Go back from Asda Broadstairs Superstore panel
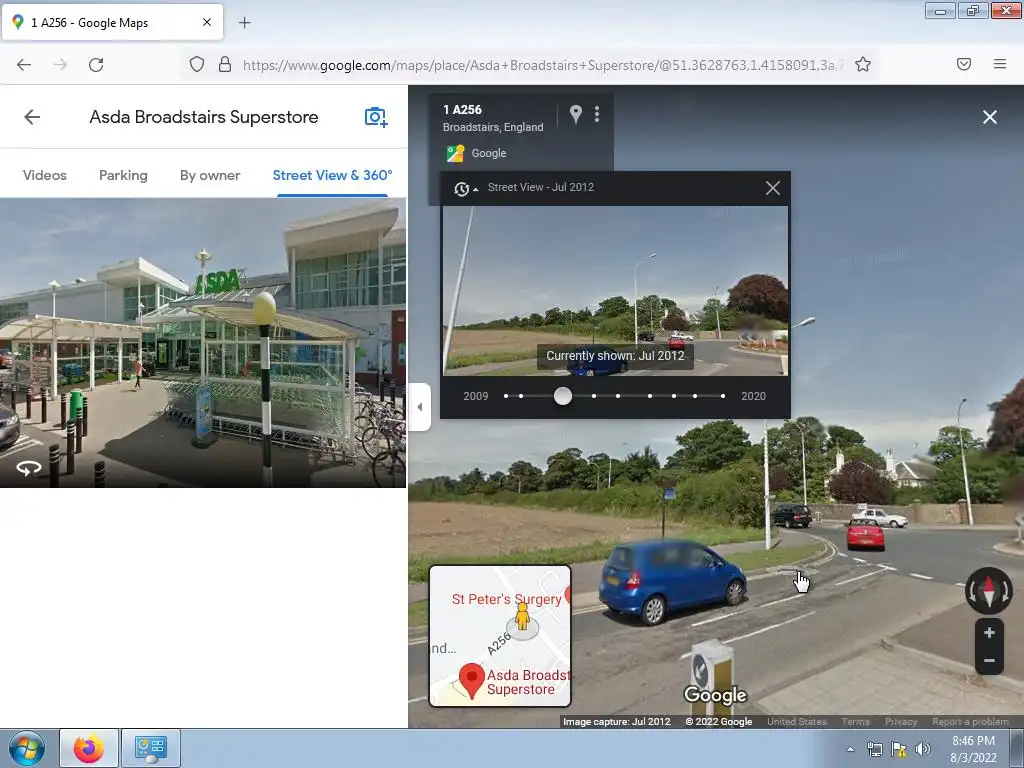This screenshot has height=768, width=1024. pyautogui.click(x=32, y=117)
